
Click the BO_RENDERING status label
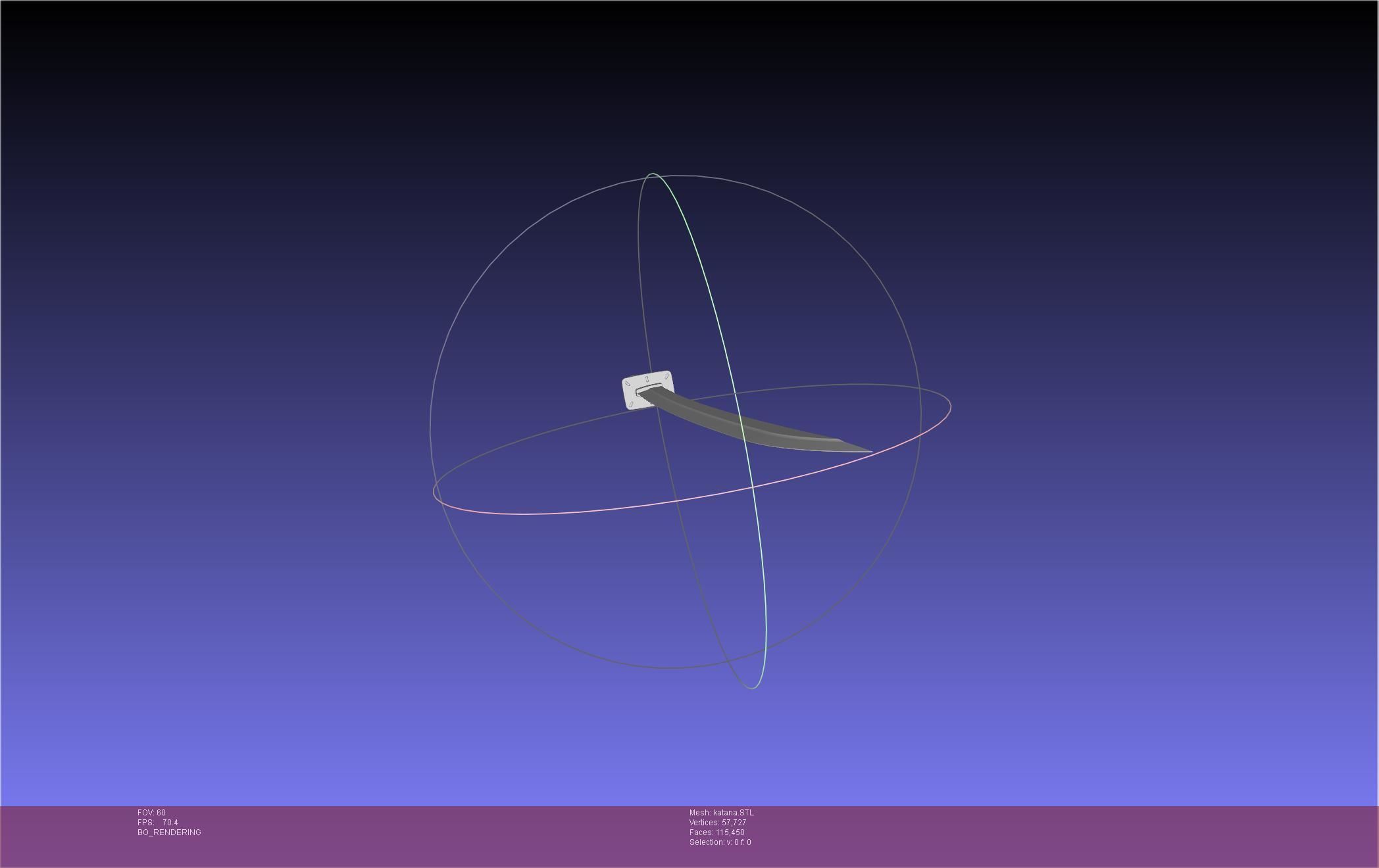point(169,832)
